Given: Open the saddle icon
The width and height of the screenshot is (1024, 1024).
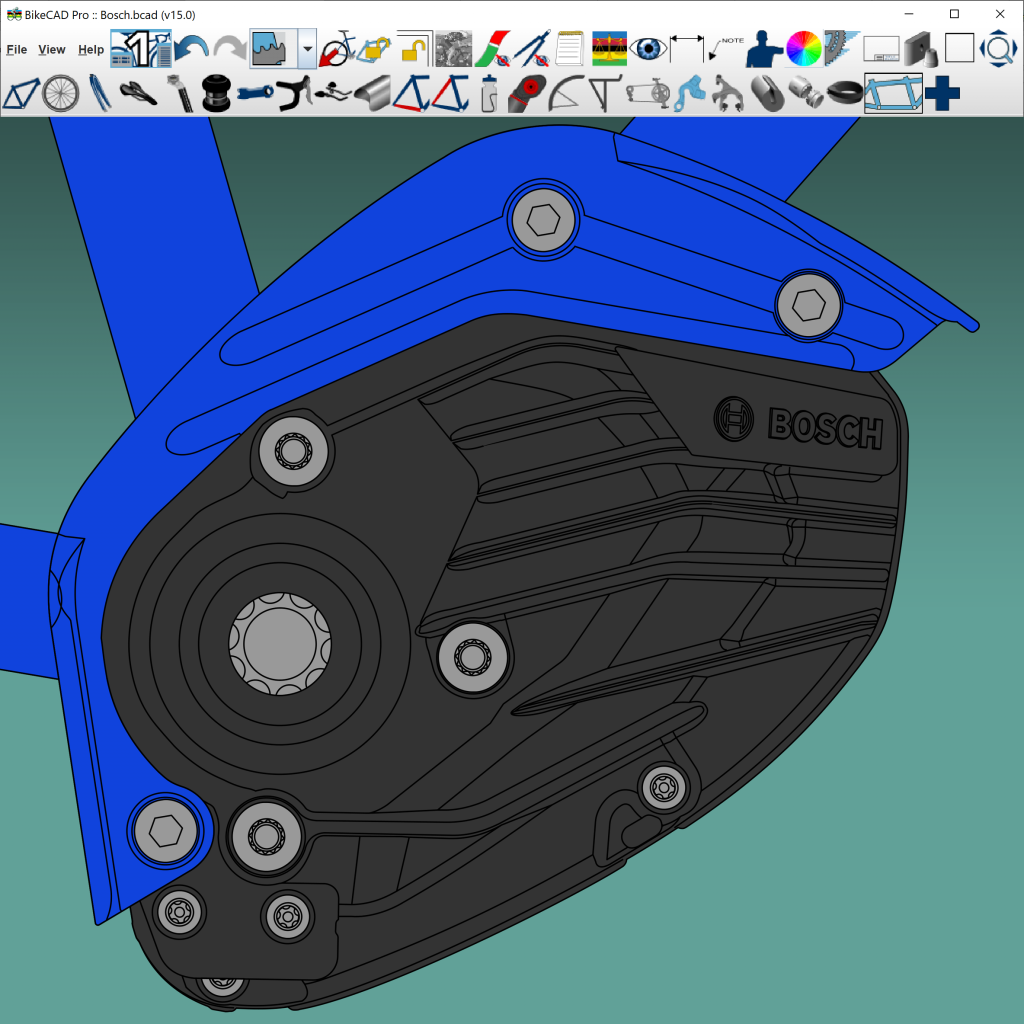Looking at the screenshot, I should (138, 94).
